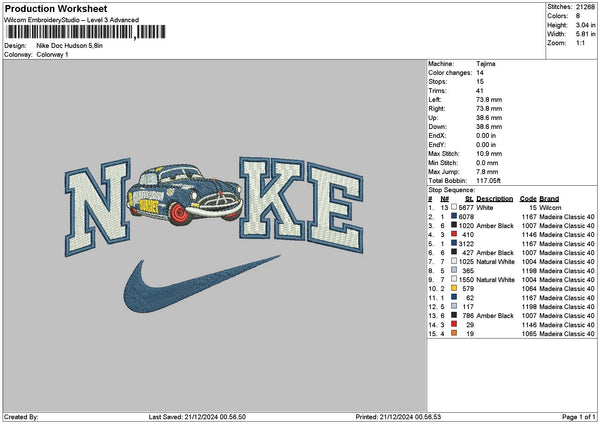Select the 'Colorway 1' value
The height and width of the screenshot is (424, 600).
coord(52,55)
